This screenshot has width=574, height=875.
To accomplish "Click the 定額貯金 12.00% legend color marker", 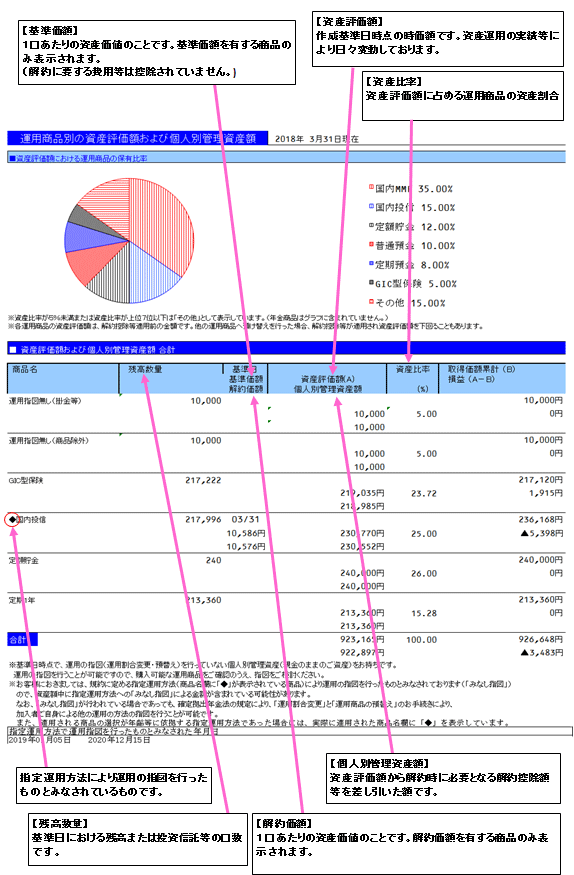I will pos(372,225).
